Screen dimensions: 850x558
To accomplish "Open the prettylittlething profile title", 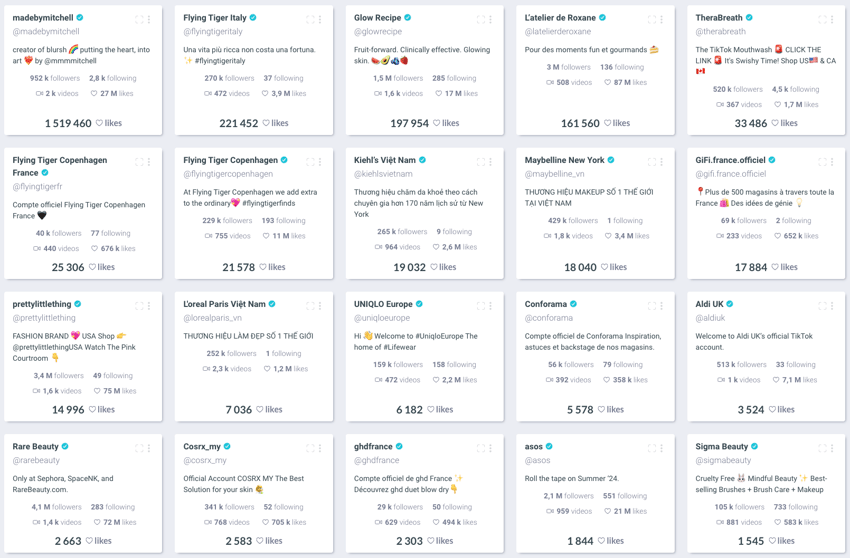I will 42,304.
